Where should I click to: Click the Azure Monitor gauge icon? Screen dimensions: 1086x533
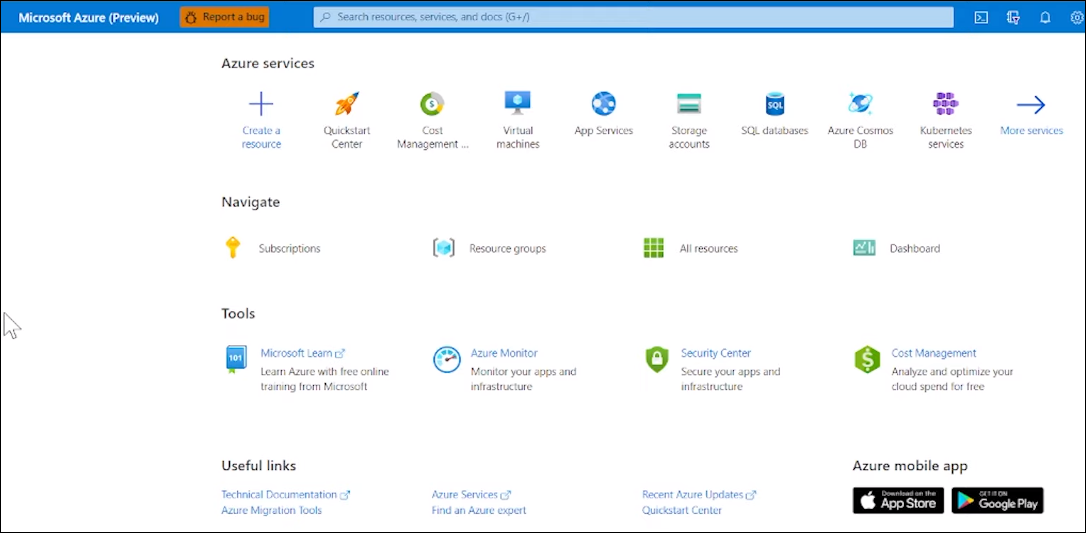coord(447,360)
